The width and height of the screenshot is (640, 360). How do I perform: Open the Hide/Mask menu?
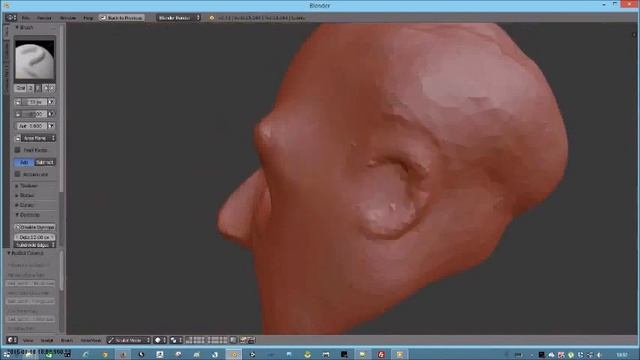[90, 340]
